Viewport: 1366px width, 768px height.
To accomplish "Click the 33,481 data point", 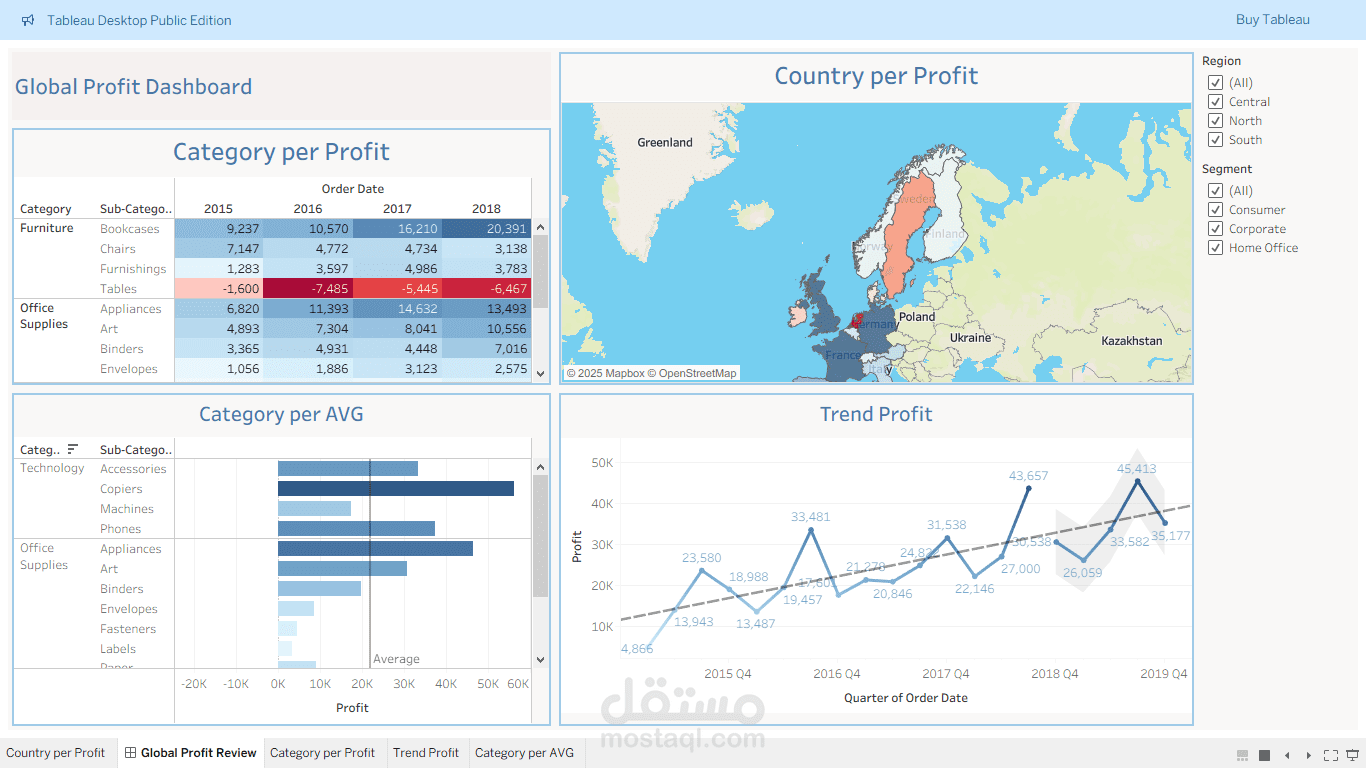I will 811,530.
